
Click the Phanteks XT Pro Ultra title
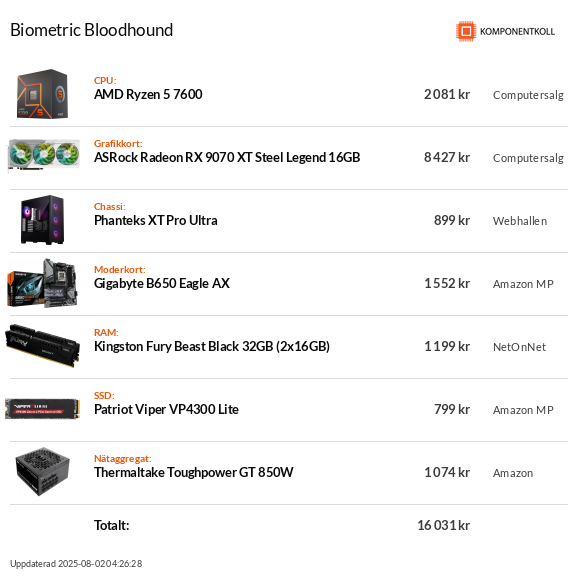[156, 220]
